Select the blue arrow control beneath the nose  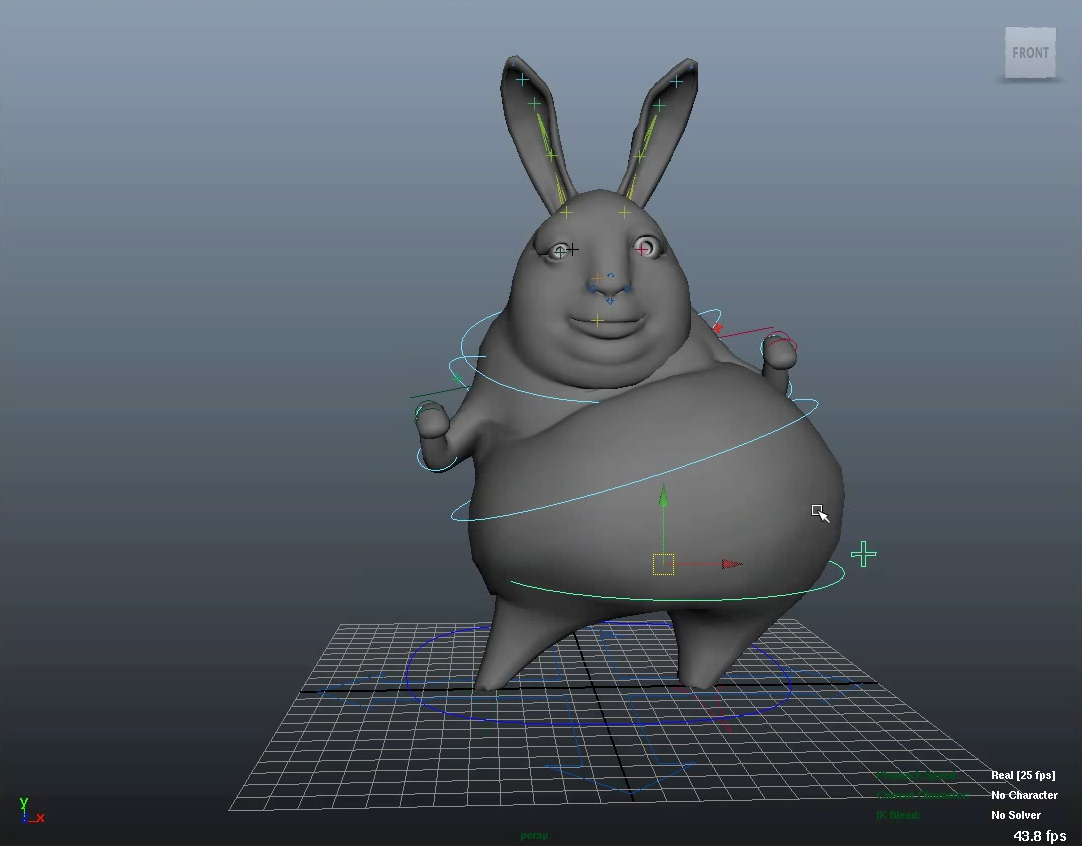[610, 300]
